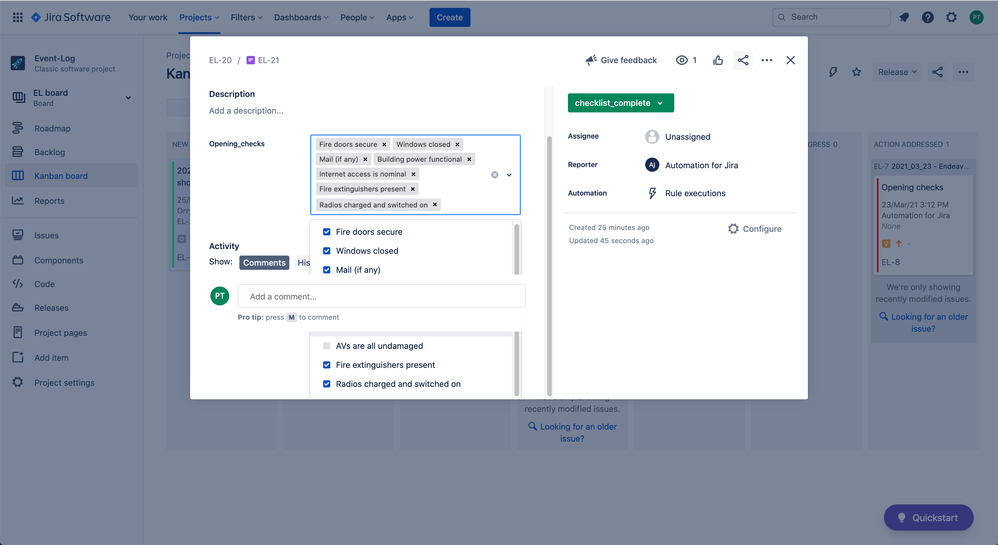Screen dimensions: 998x545
Task: Check AVs are all undamaged checkbox
Action: (327, 346)
